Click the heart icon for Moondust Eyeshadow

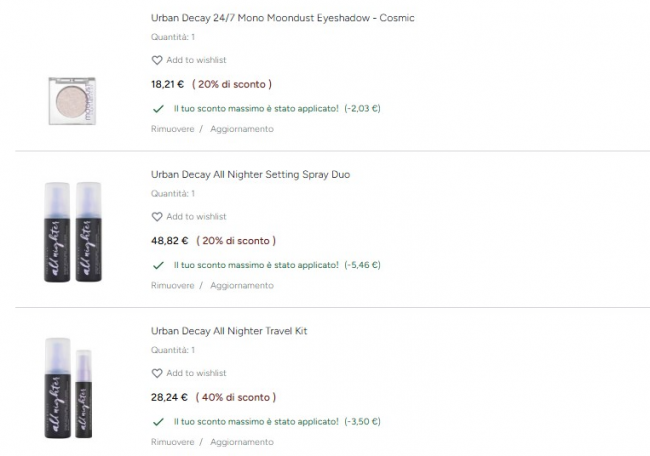point(157,60)
